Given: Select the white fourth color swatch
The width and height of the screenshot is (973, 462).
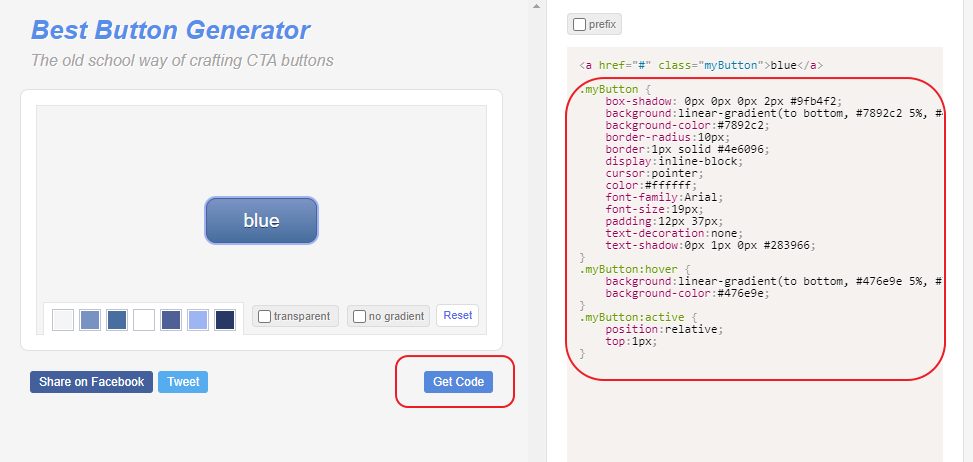Looking at the screenshot, I should (x=144, y=320).
